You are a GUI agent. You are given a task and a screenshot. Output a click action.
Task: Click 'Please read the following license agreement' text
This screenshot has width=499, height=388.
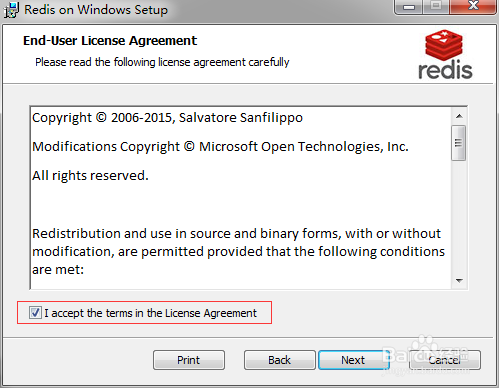[x=162, y=62]
